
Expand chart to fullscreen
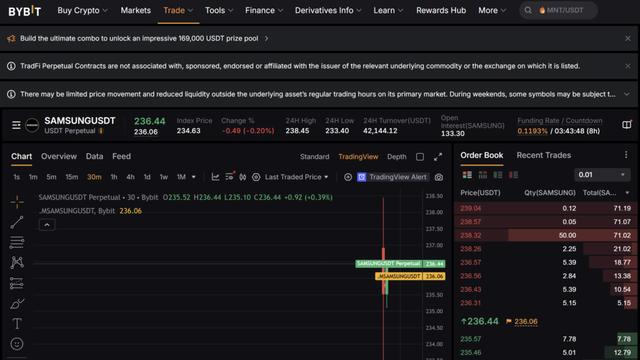[x=438, y=157]
